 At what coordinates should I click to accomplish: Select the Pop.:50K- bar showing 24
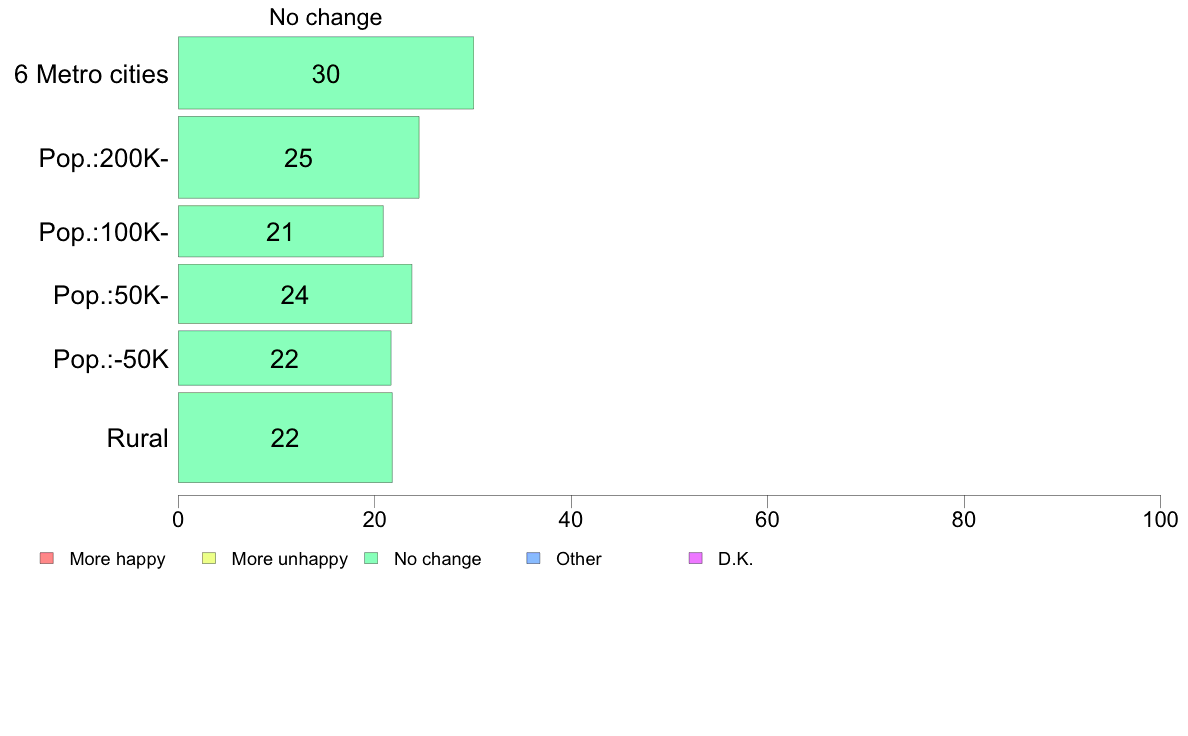tap(295, 294)
